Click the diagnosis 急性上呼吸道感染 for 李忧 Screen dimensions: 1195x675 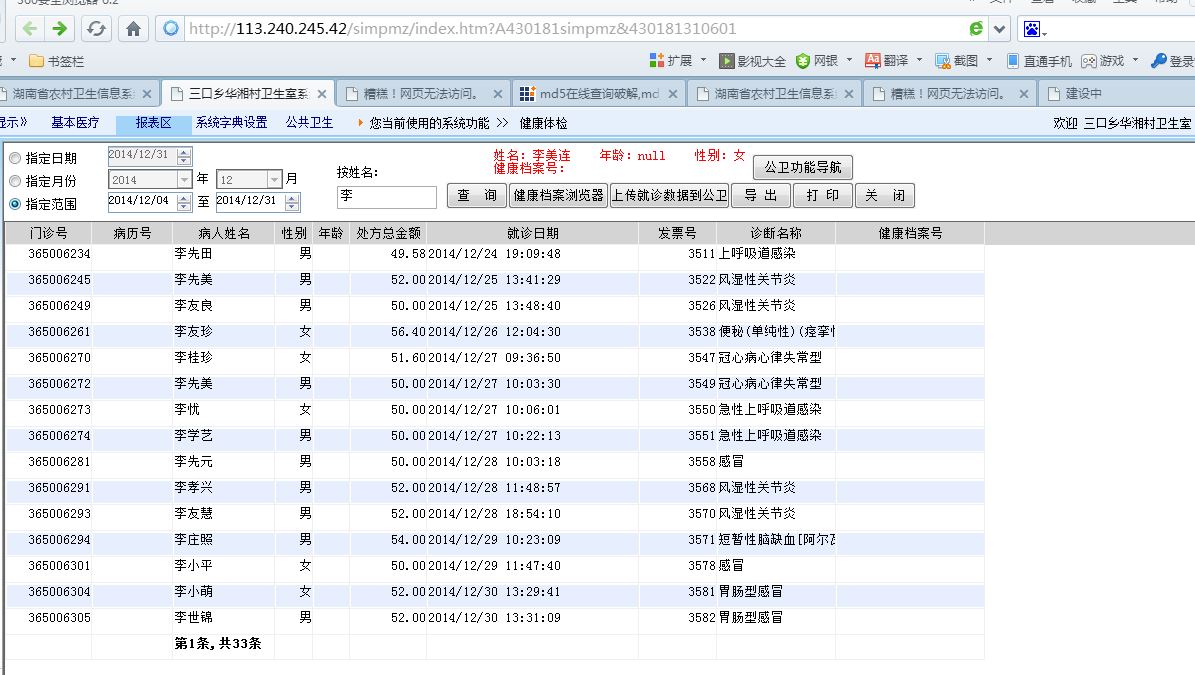(x=770, y=410)
